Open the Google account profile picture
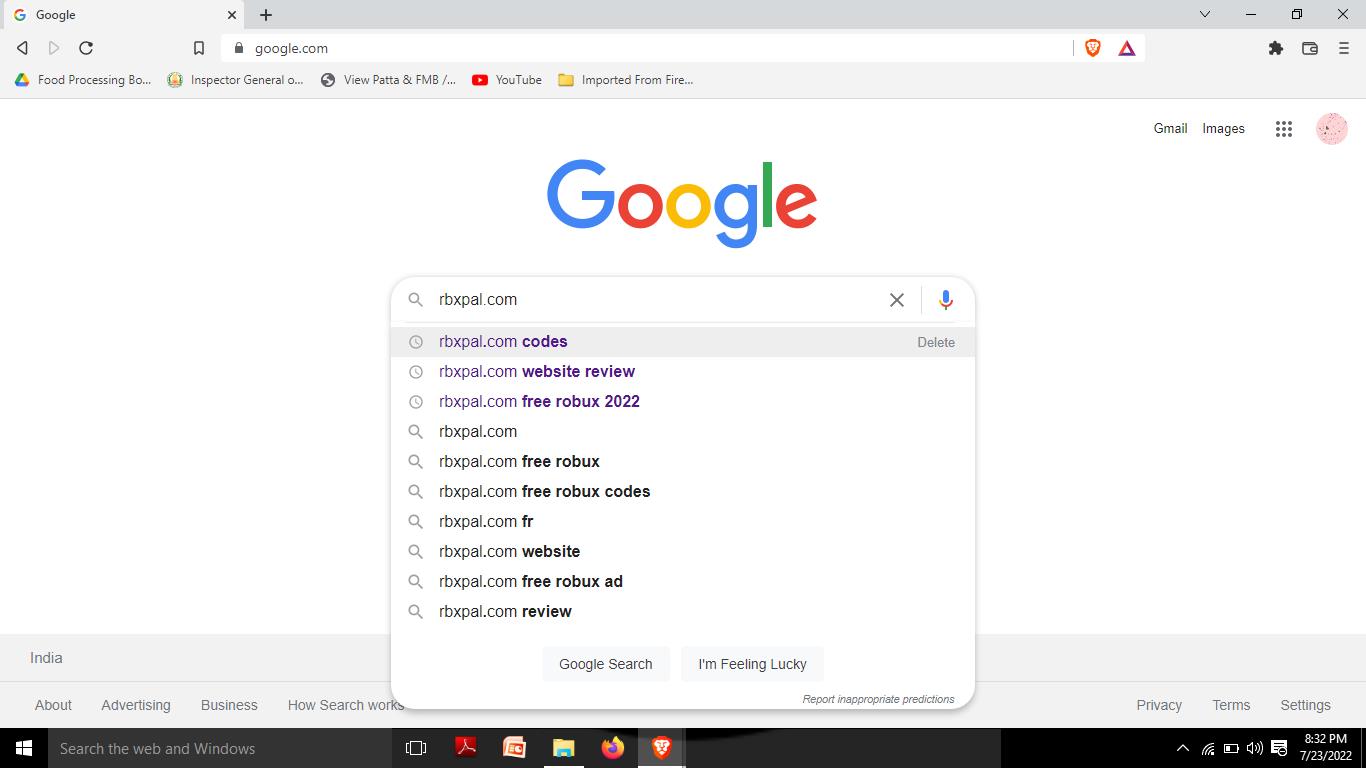1366x768 pixels. coord(1332,128)
